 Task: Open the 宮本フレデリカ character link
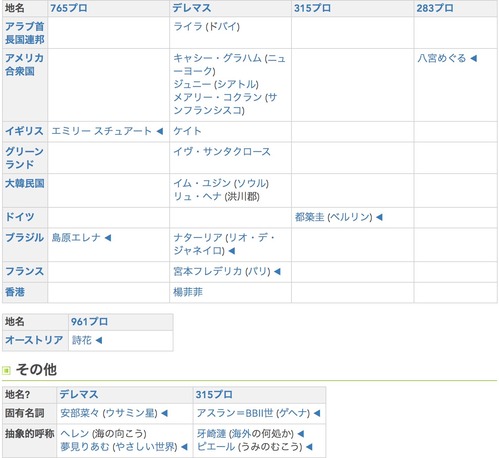click(x=208, y=272)
